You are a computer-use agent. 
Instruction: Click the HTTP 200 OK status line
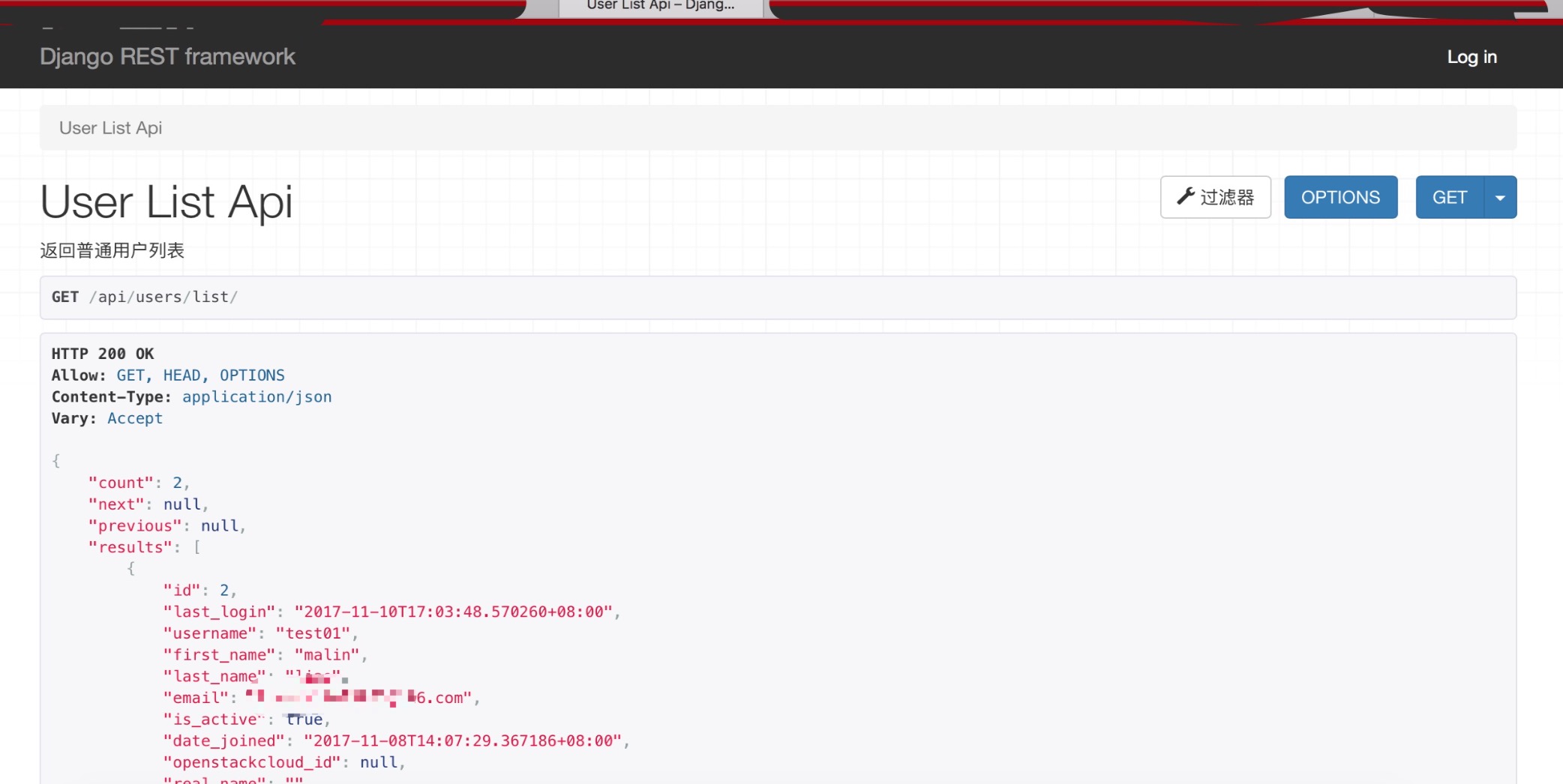[x=103, y=354]
